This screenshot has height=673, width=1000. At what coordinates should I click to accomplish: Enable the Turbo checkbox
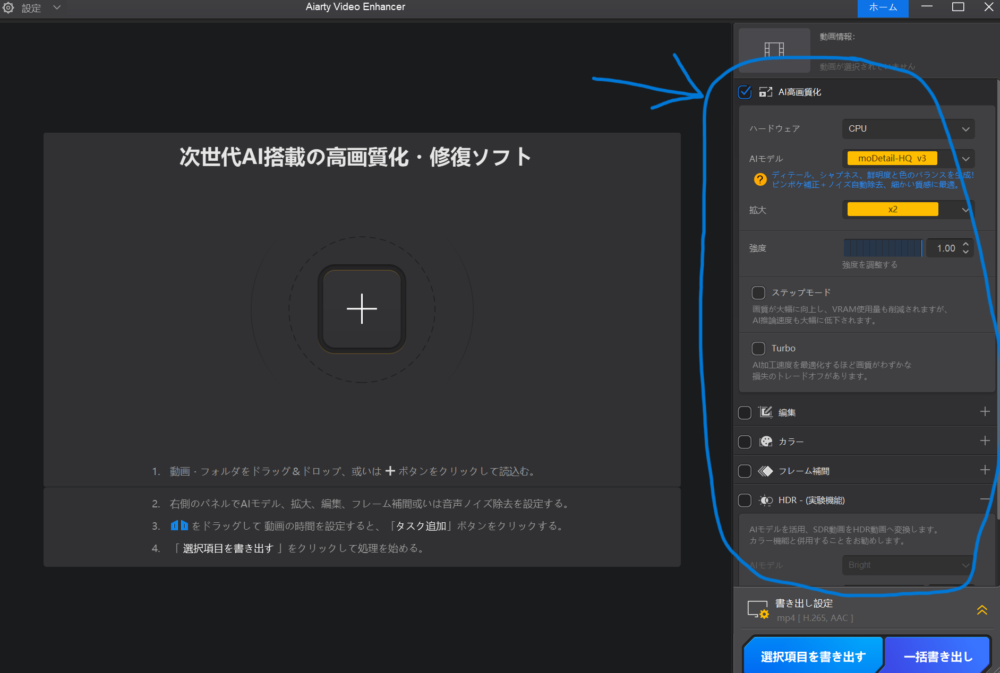pyautogui.click(x=759, y=348)
